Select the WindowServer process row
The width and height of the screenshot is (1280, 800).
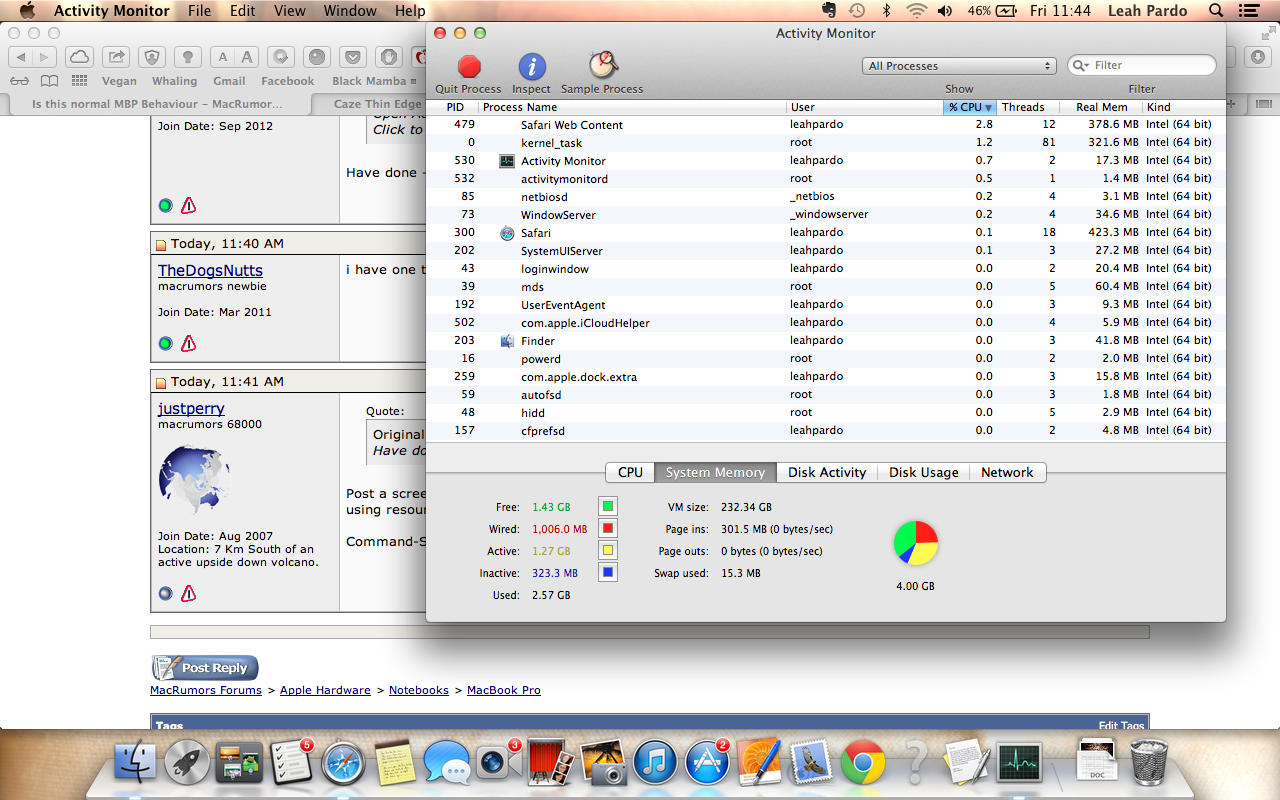tap(826, 215)
